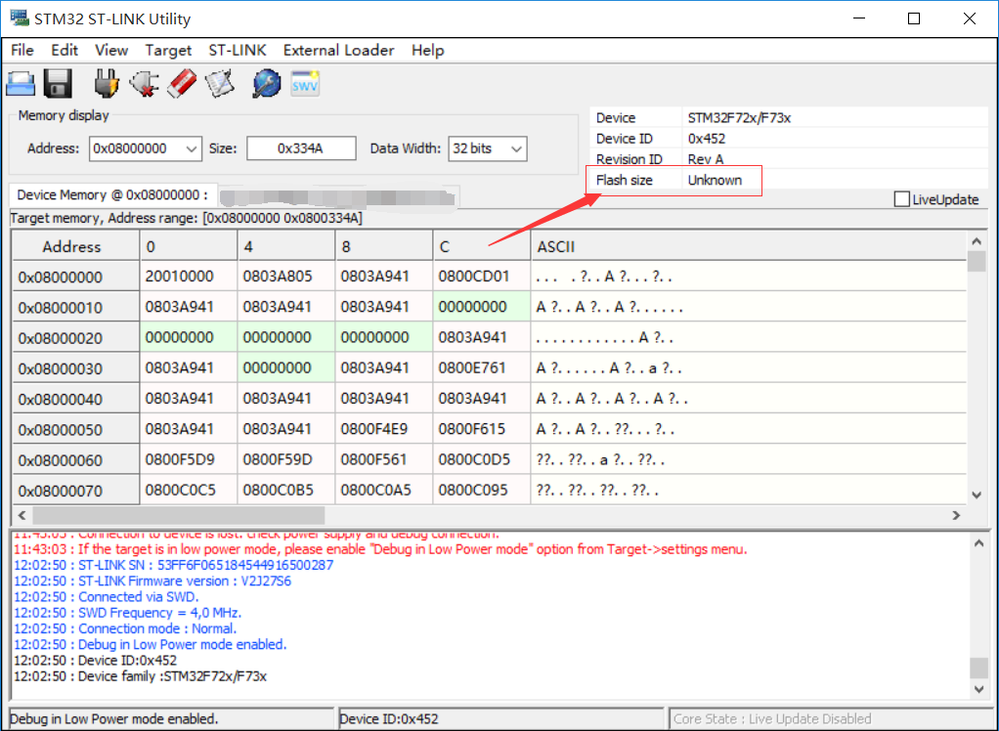999x731 pixels.
Task: Select memory cell 0800F4E9
Action: (x=384, y=429)
